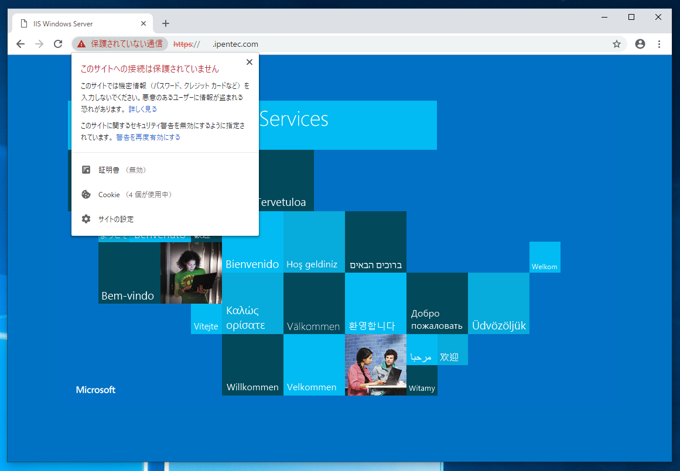The width and height of the screenshot is (680, 471).
Task: Open the Chrome three-dot menu
Action: [659, 44]
